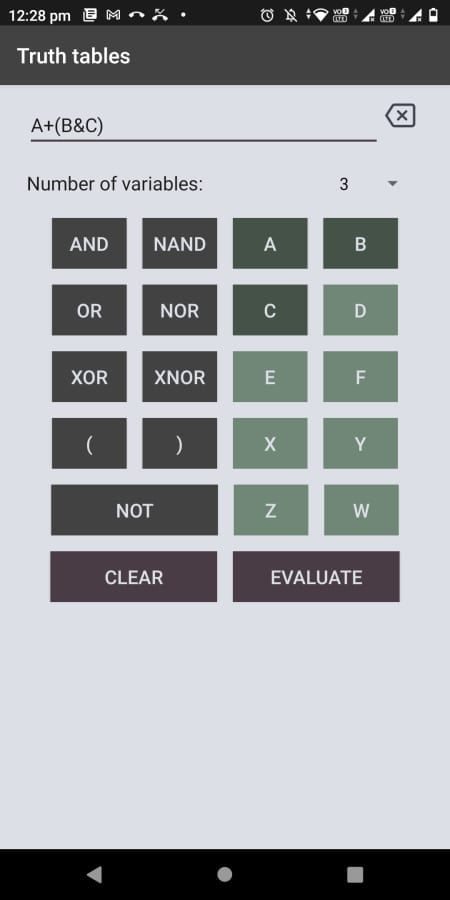Select the variable count value 3
Image resolution: width=450 pixels, height=900 pixels.
(x=344, y=184)
